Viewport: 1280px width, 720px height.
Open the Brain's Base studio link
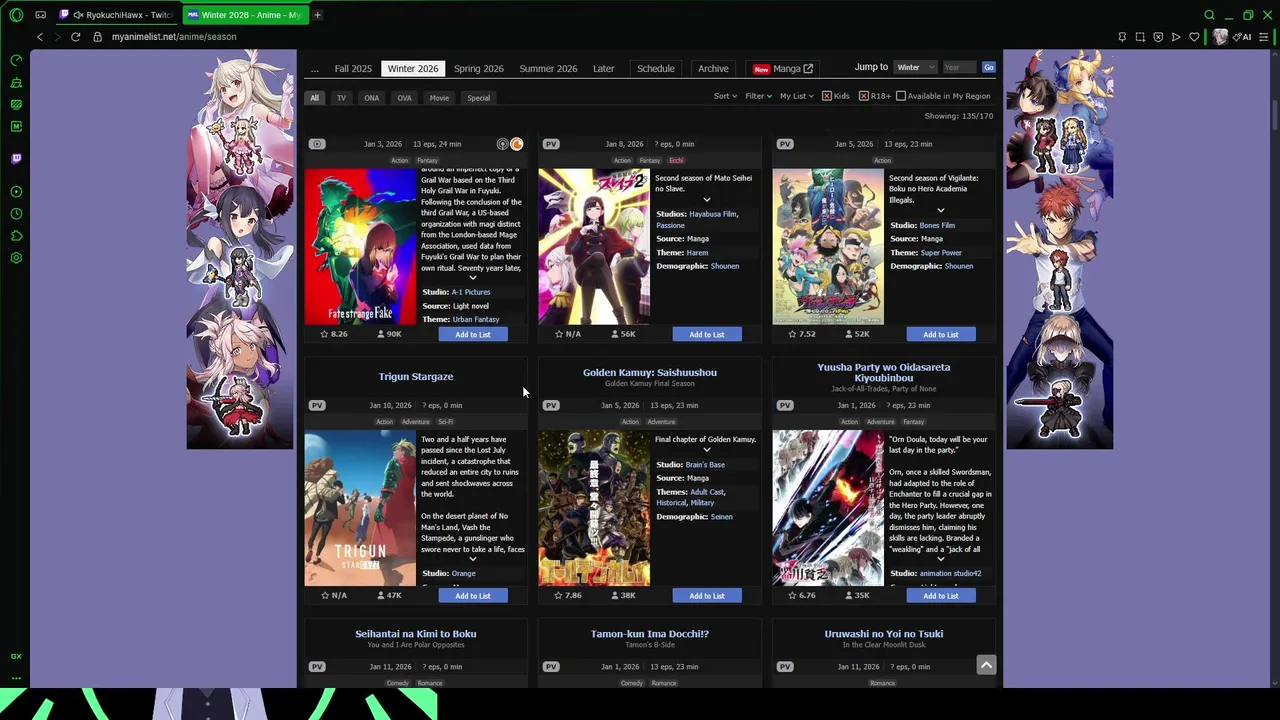(x=705, y=465)
